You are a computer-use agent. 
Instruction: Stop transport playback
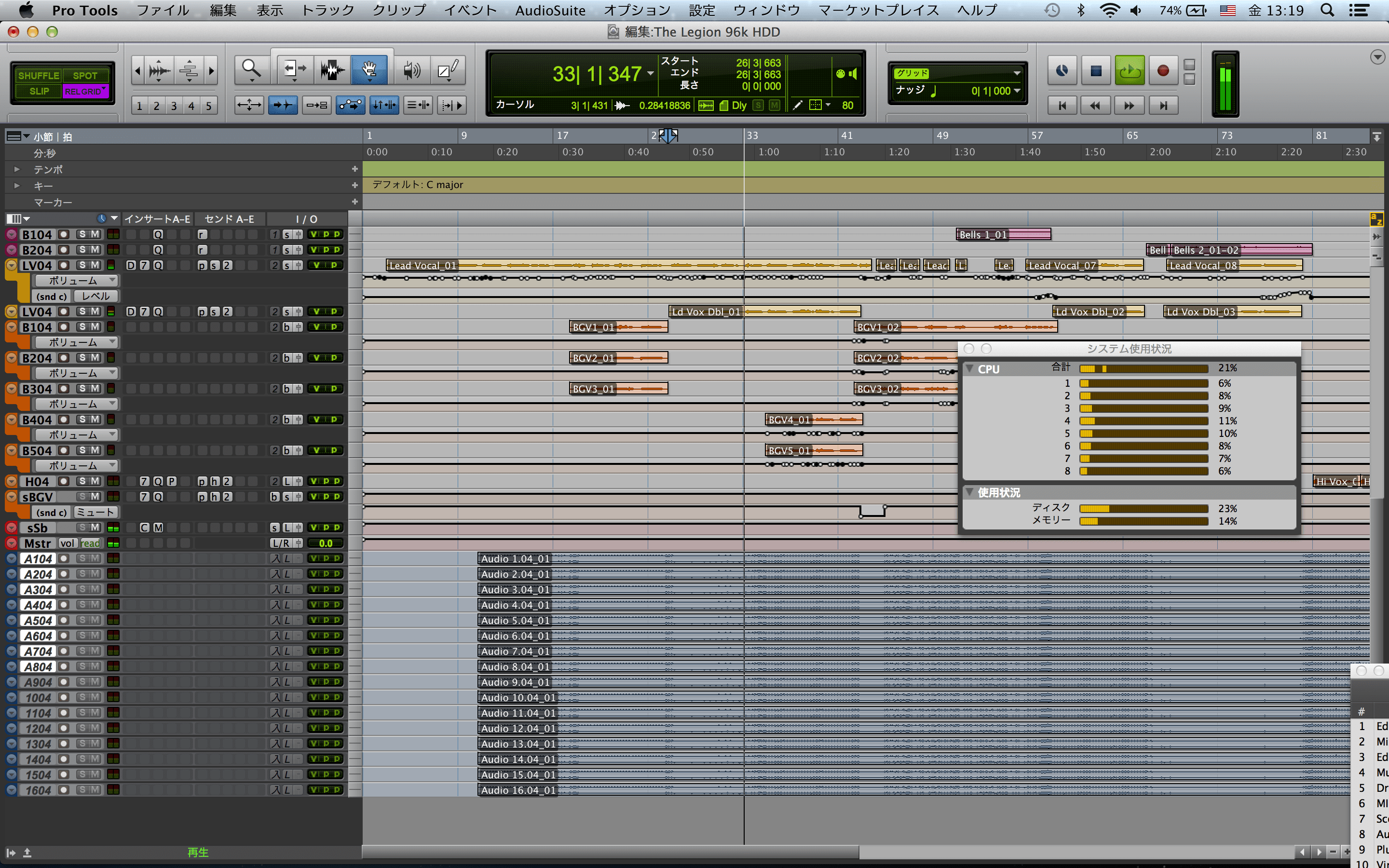[x=1096, y=70]
